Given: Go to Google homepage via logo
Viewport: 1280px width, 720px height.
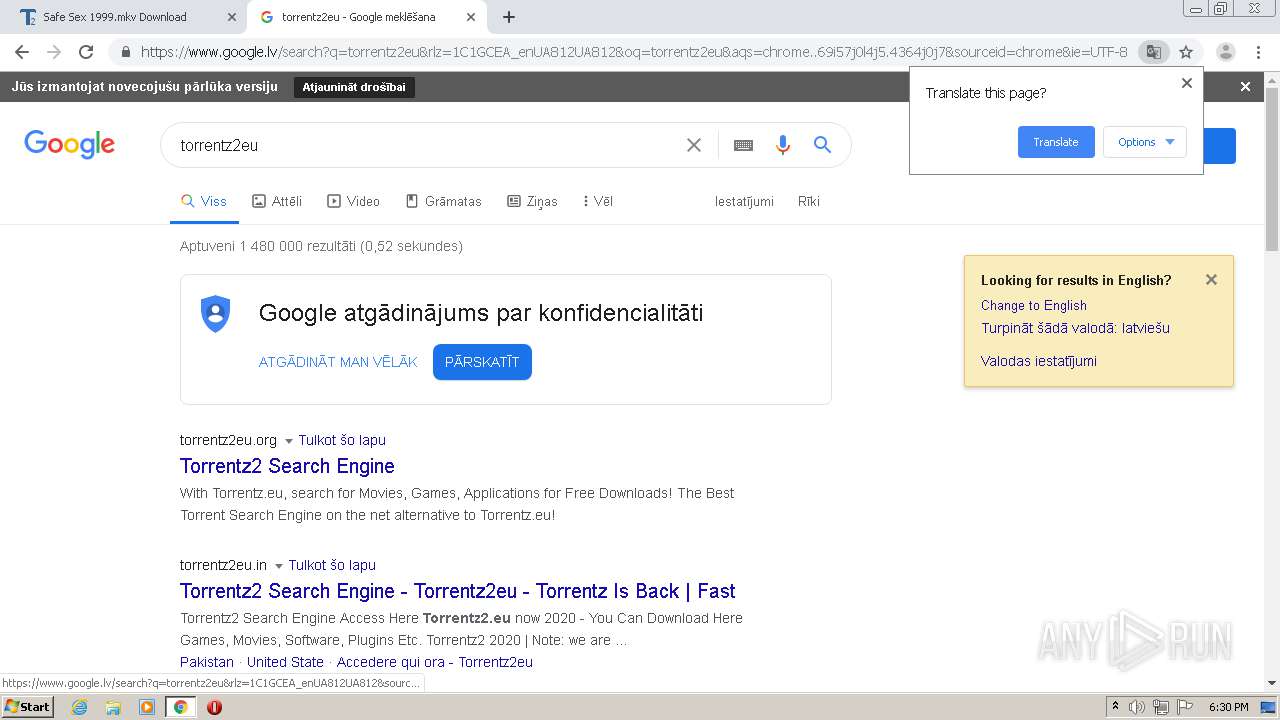Looking at the screenshot, I should [x=70, y=145].
